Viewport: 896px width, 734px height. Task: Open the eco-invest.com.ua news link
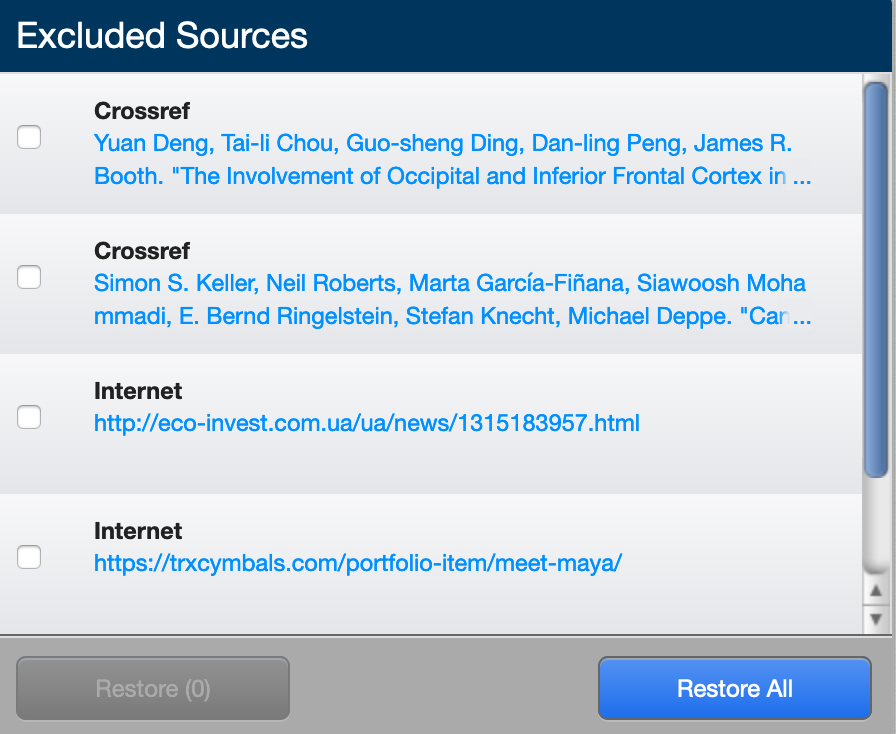point(366,423)
